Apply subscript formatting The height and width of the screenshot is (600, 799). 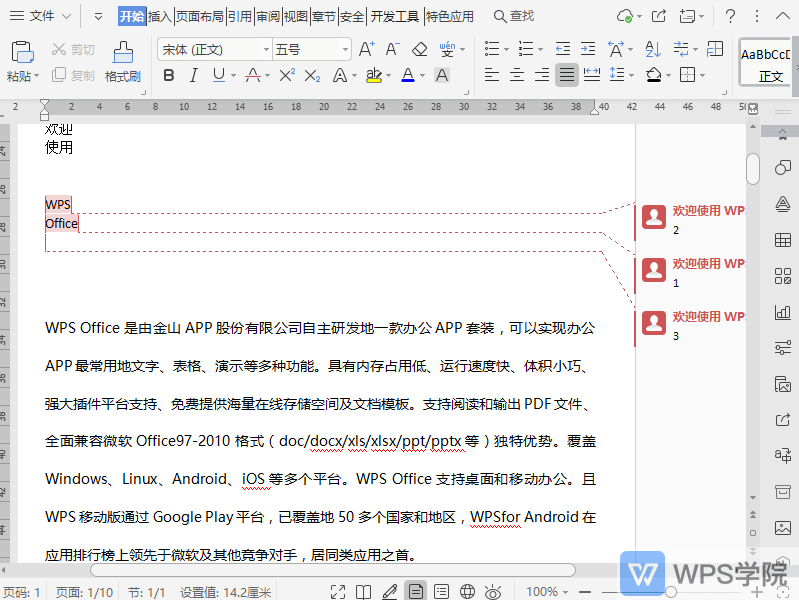point(312,75)
